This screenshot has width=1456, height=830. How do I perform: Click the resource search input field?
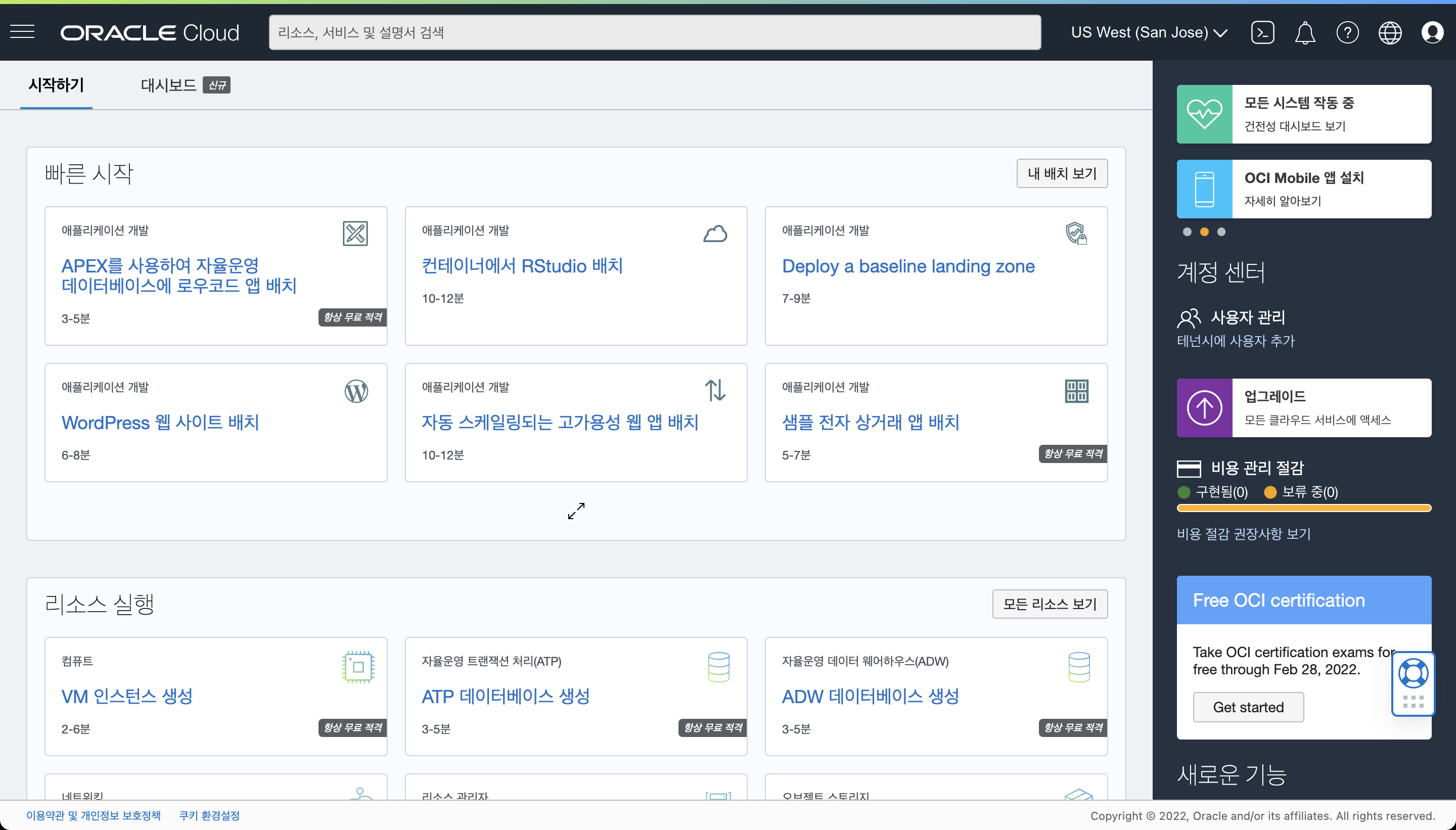tap(655, 32)
